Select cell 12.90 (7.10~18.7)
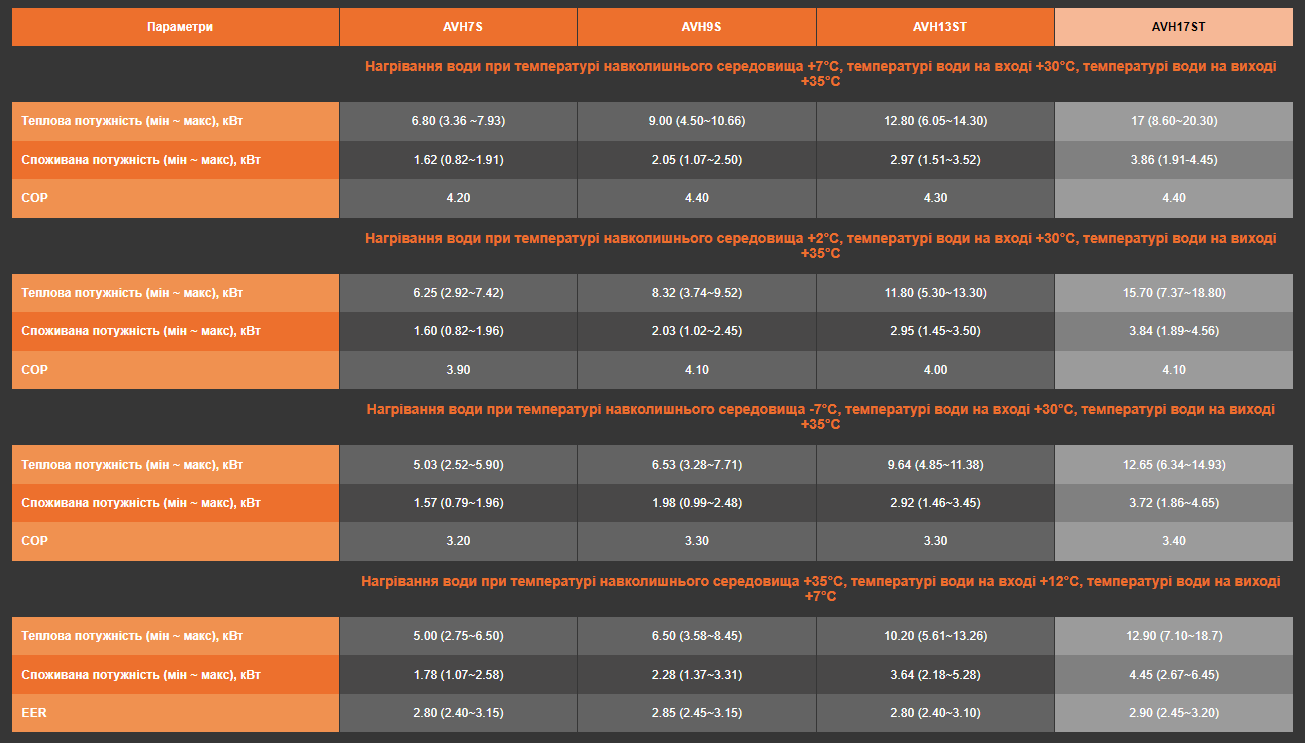 click(x=1173, y=636)
